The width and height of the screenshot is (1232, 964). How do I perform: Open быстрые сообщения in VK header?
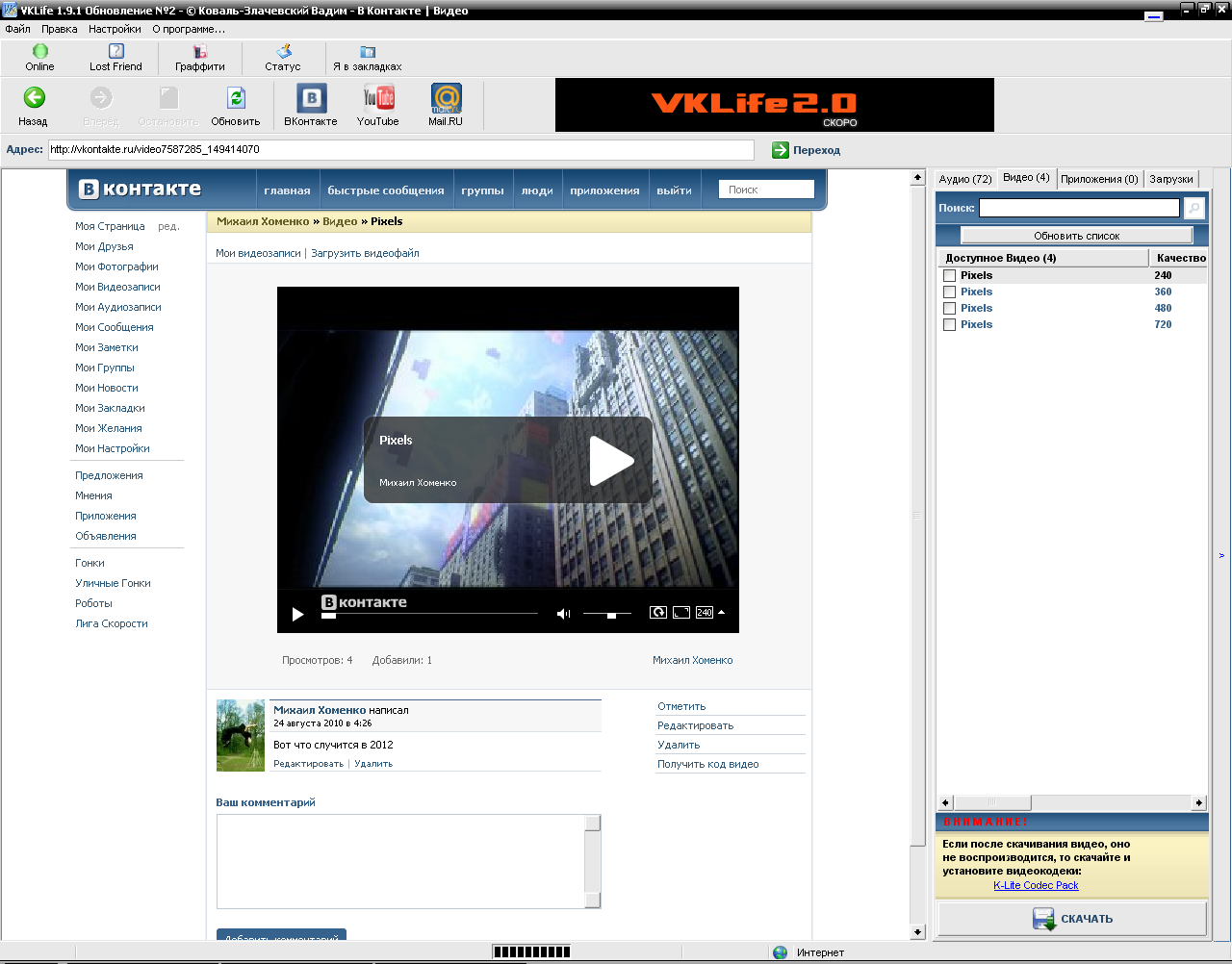[x=386, y=190]
